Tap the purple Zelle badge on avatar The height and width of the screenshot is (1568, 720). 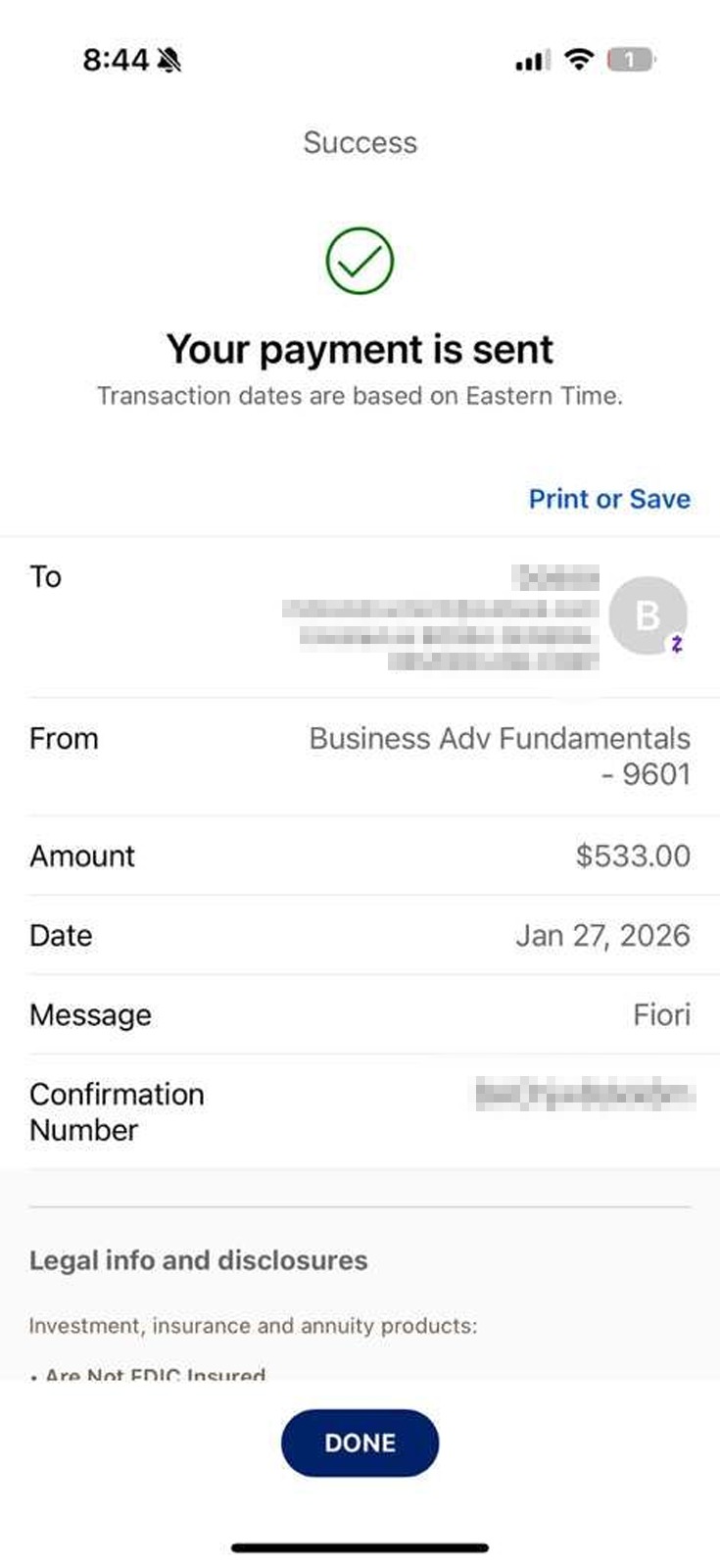[x=677, y=644]
